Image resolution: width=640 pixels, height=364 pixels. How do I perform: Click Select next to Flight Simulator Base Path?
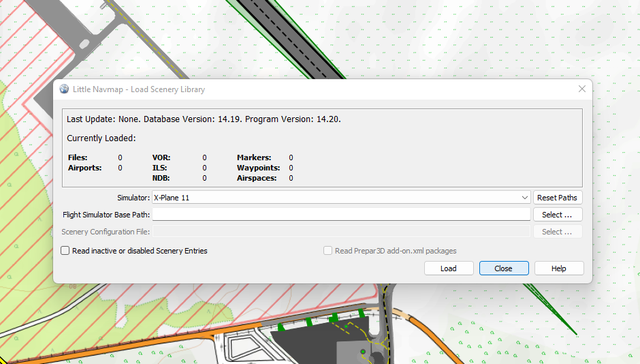[557, 215]
